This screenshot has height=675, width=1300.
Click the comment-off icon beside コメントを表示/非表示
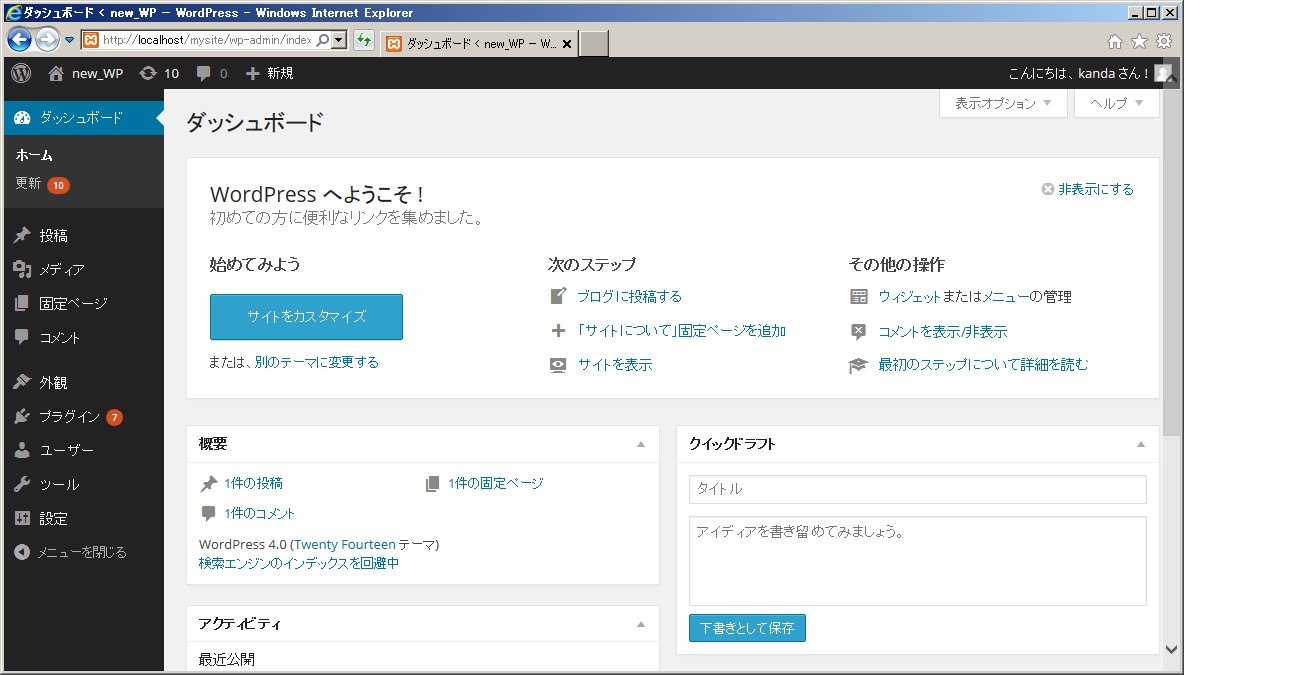pos(858,331)
